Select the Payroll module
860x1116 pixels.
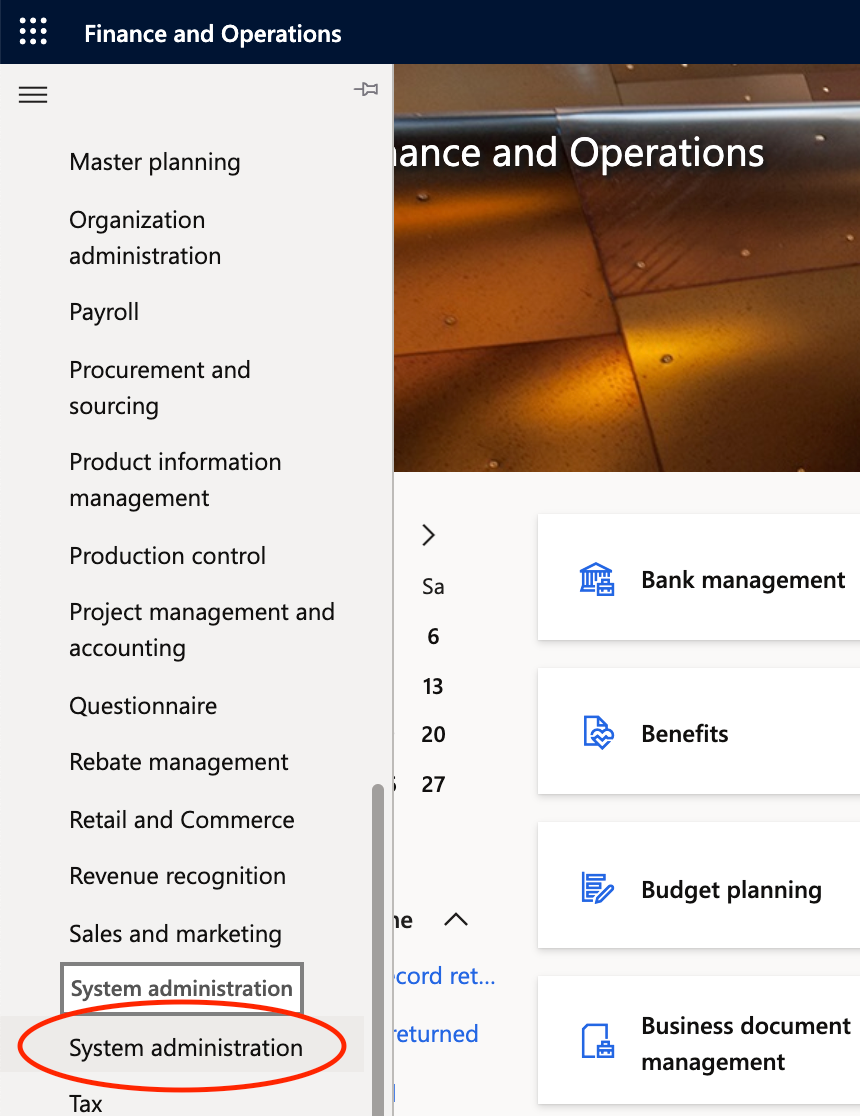point(104,312)
